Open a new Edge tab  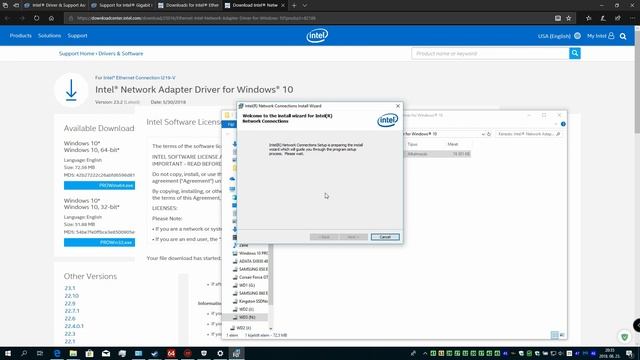tap(294, 5)
